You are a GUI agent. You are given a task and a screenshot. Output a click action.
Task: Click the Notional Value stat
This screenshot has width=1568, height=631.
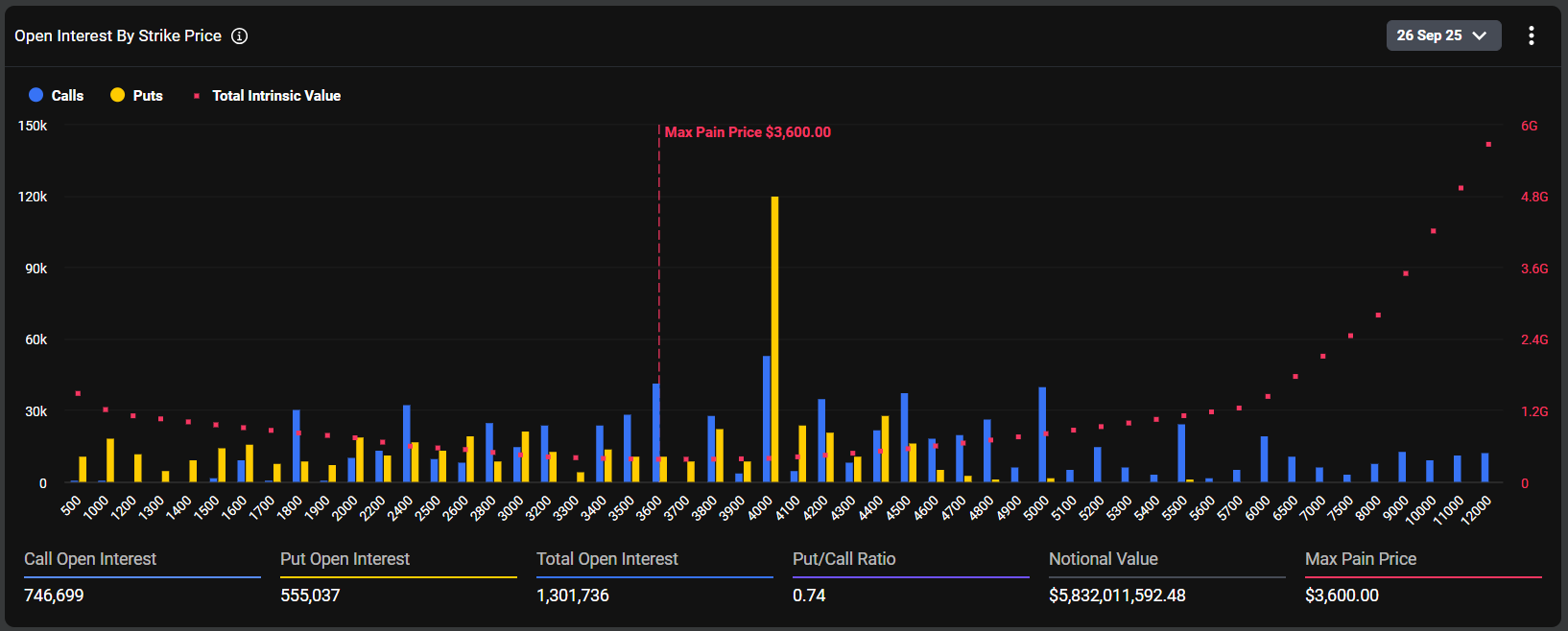[1103, 559]
